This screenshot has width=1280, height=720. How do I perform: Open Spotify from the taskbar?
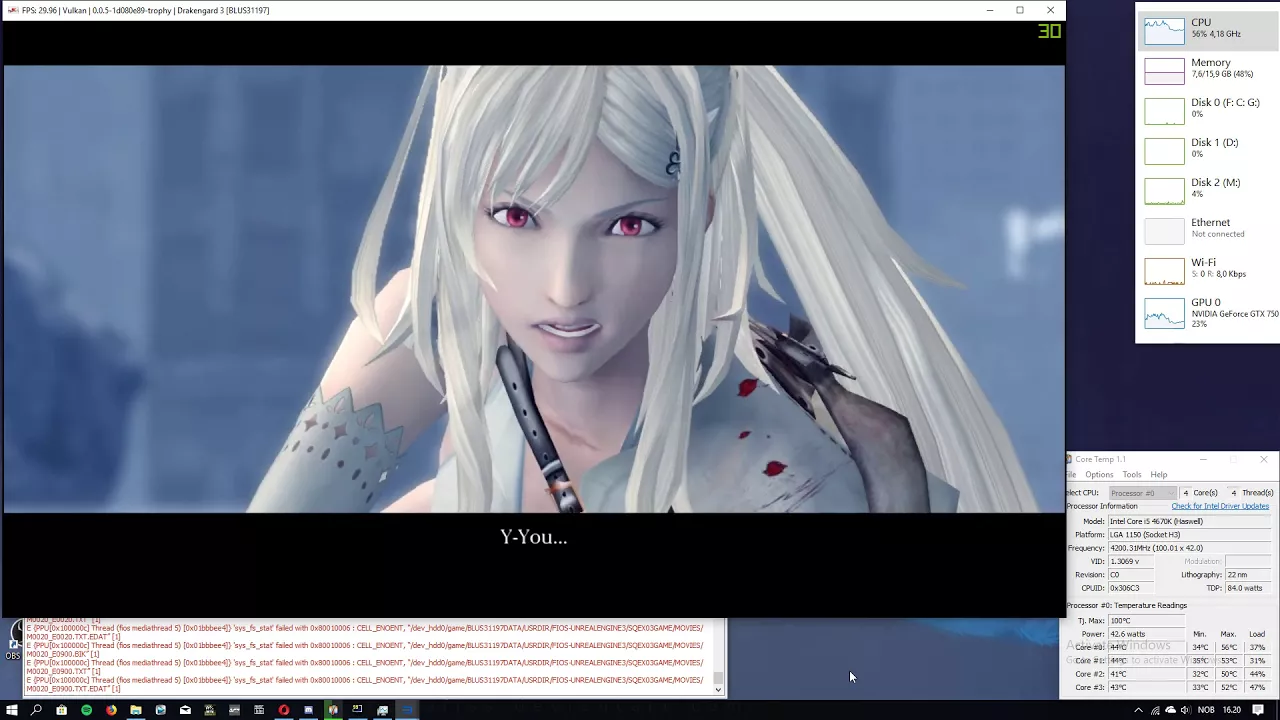[86, 710]
